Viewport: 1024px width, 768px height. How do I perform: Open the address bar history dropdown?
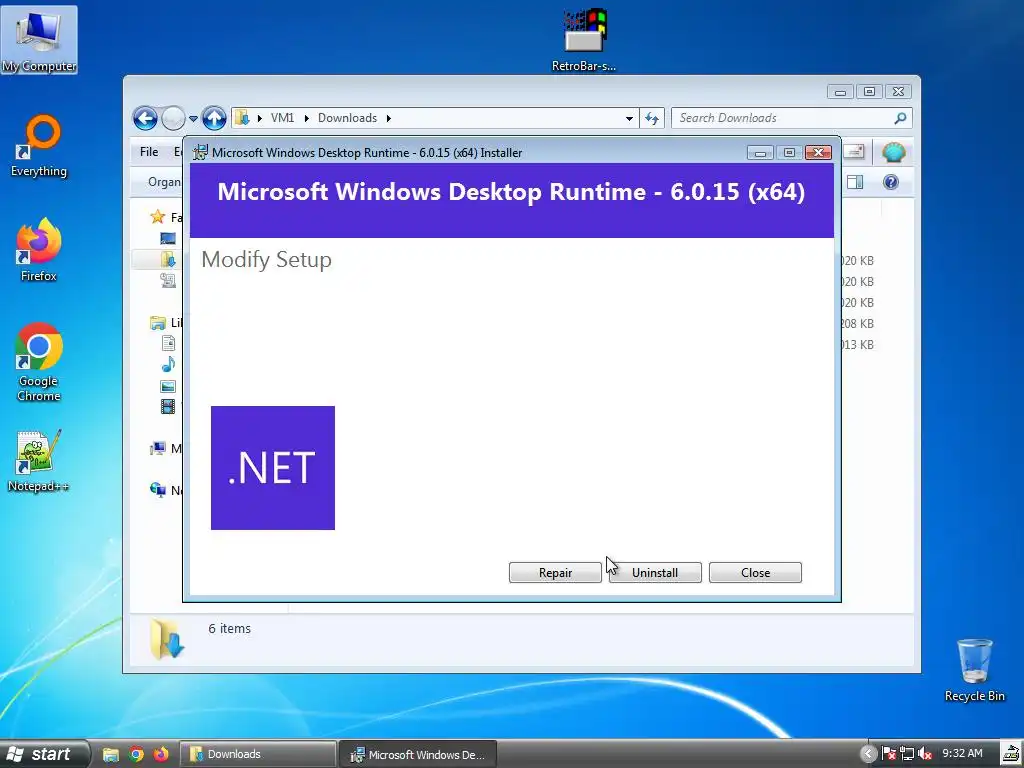coord(629,118)
